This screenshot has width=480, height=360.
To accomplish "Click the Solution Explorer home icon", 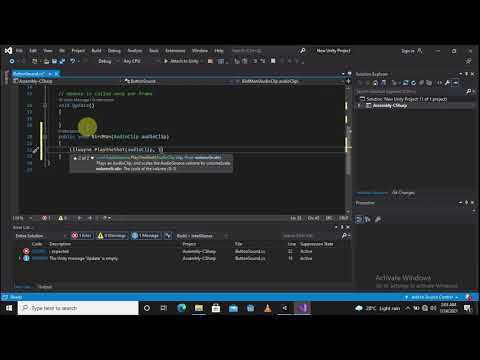I will pos(376,83).
